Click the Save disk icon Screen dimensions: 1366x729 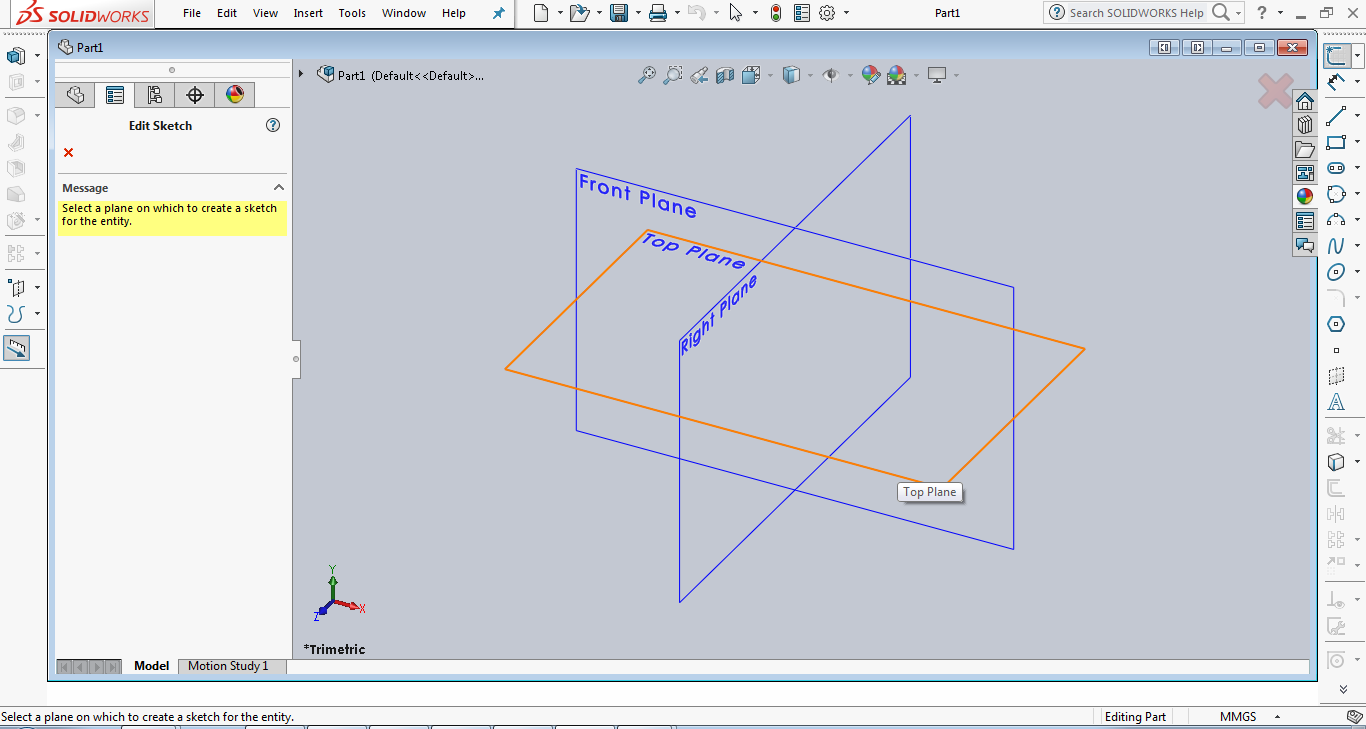point(619,13)
